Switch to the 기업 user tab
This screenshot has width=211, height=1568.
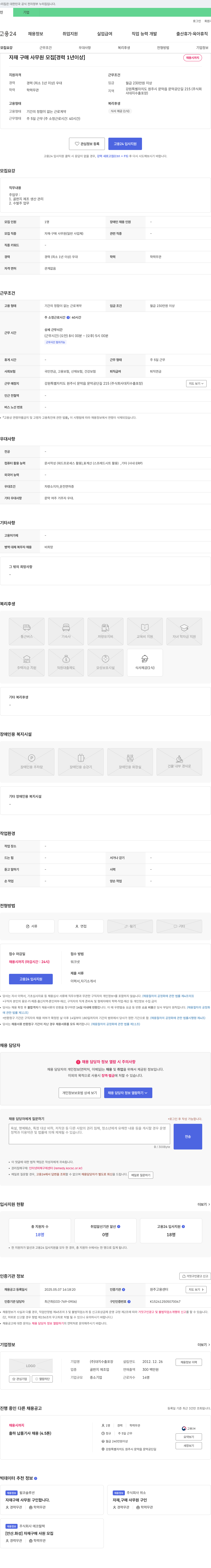click(x=26, y=12)
